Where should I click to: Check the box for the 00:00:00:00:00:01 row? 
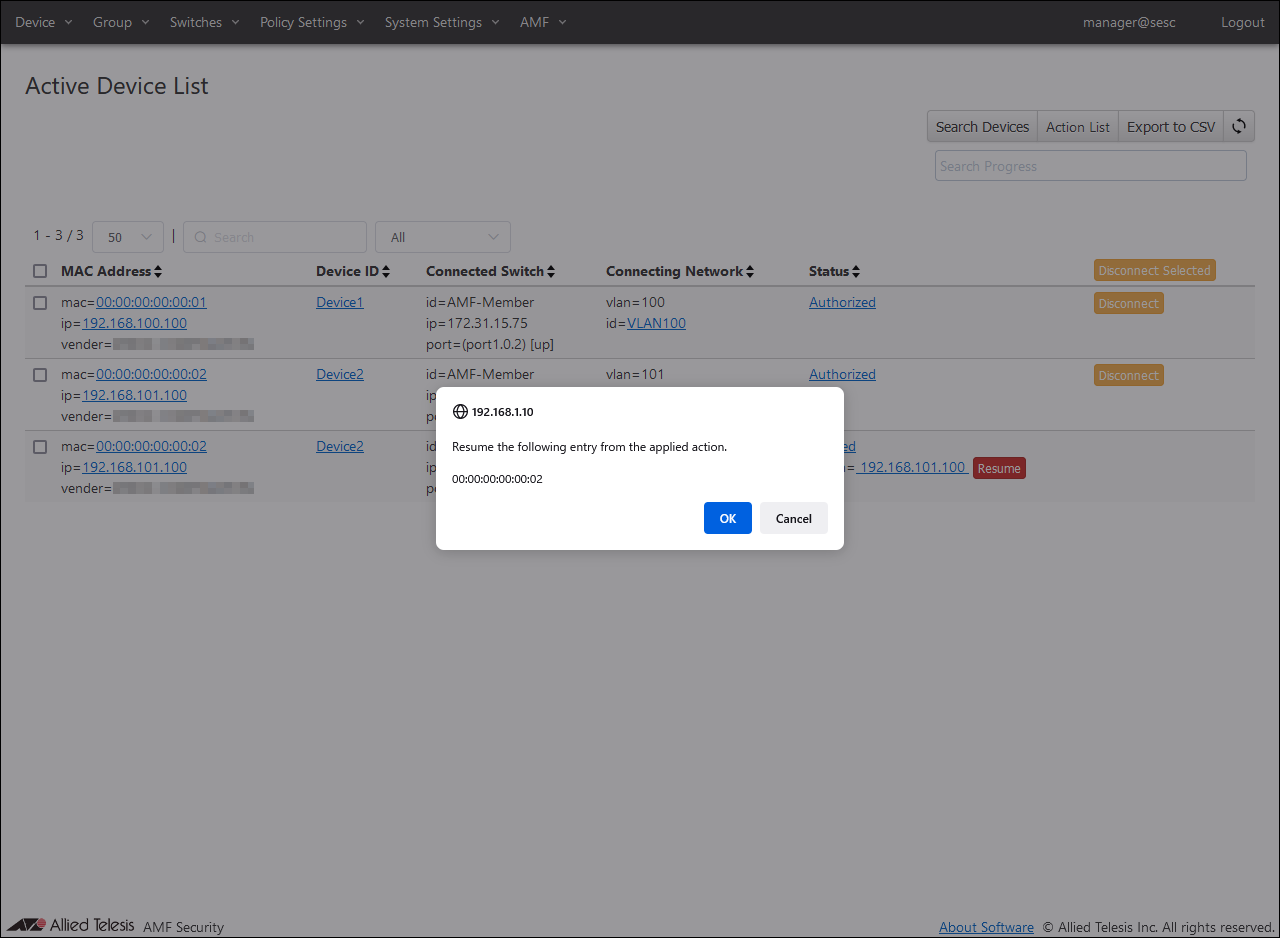pyautogui.click(x=40, y=303)
